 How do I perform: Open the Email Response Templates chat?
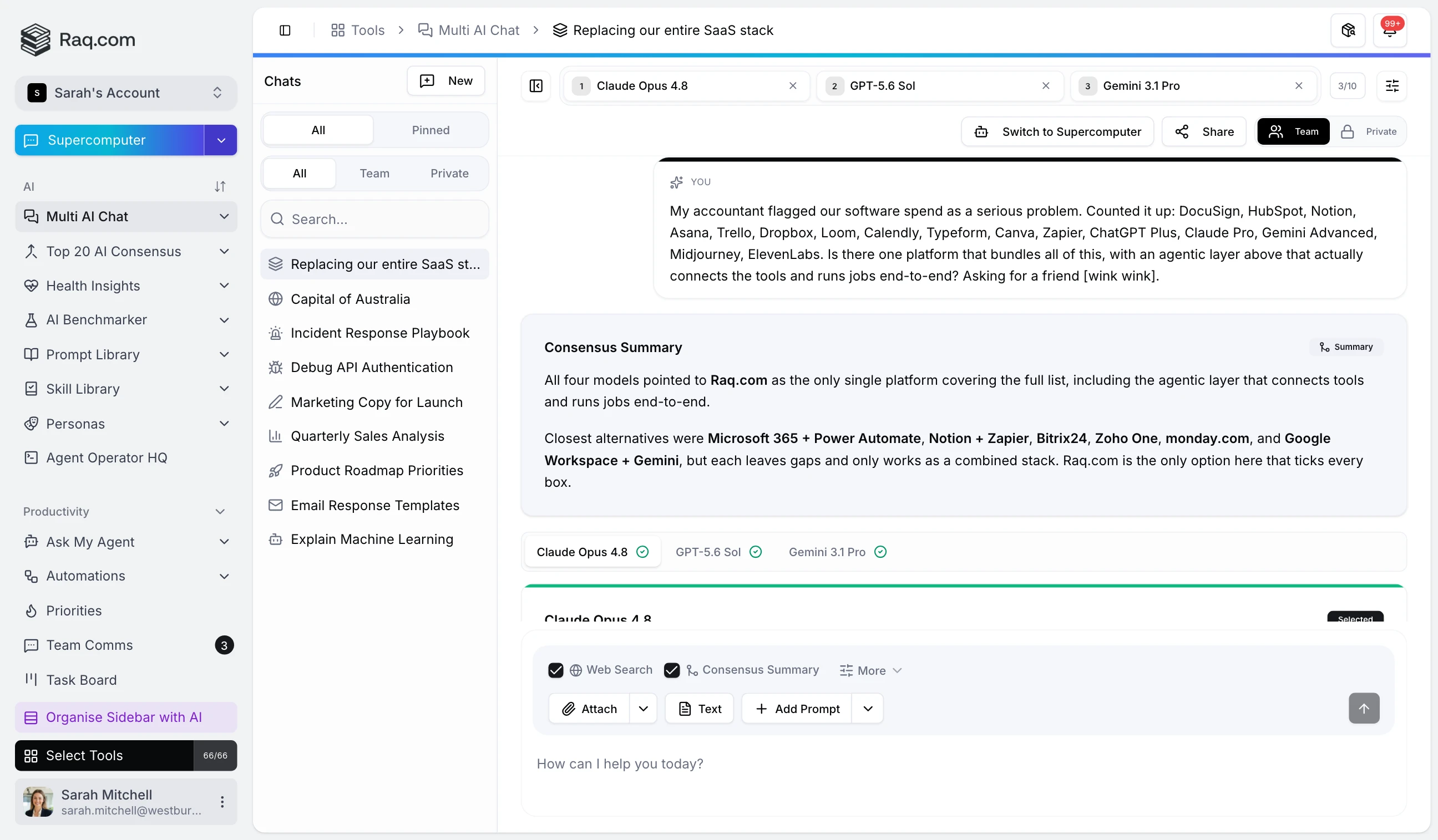tap(374, 505)
